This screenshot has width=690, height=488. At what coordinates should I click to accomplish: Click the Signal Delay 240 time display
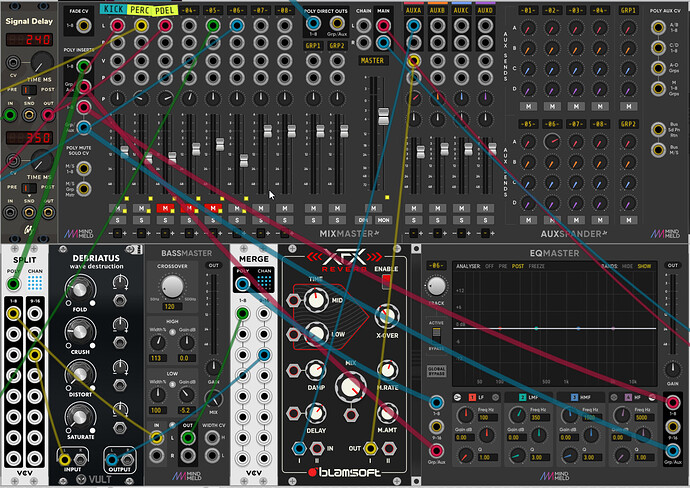(29, 40)
